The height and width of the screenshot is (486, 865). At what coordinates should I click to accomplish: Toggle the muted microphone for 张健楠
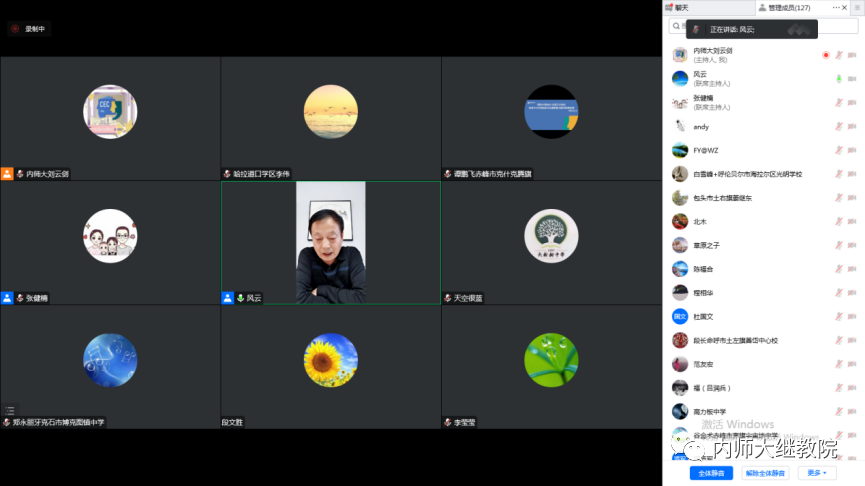[x=839, y=102]
